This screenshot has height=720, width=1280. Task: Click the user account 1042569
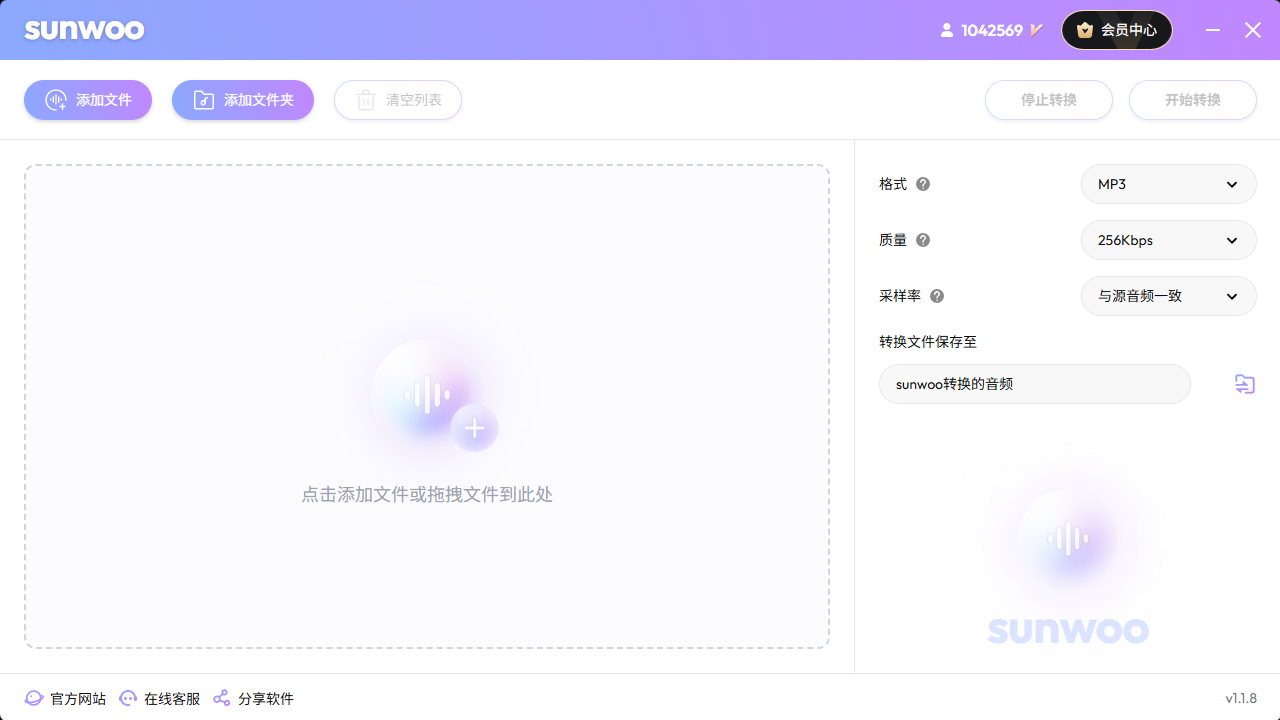coord(992,30)
